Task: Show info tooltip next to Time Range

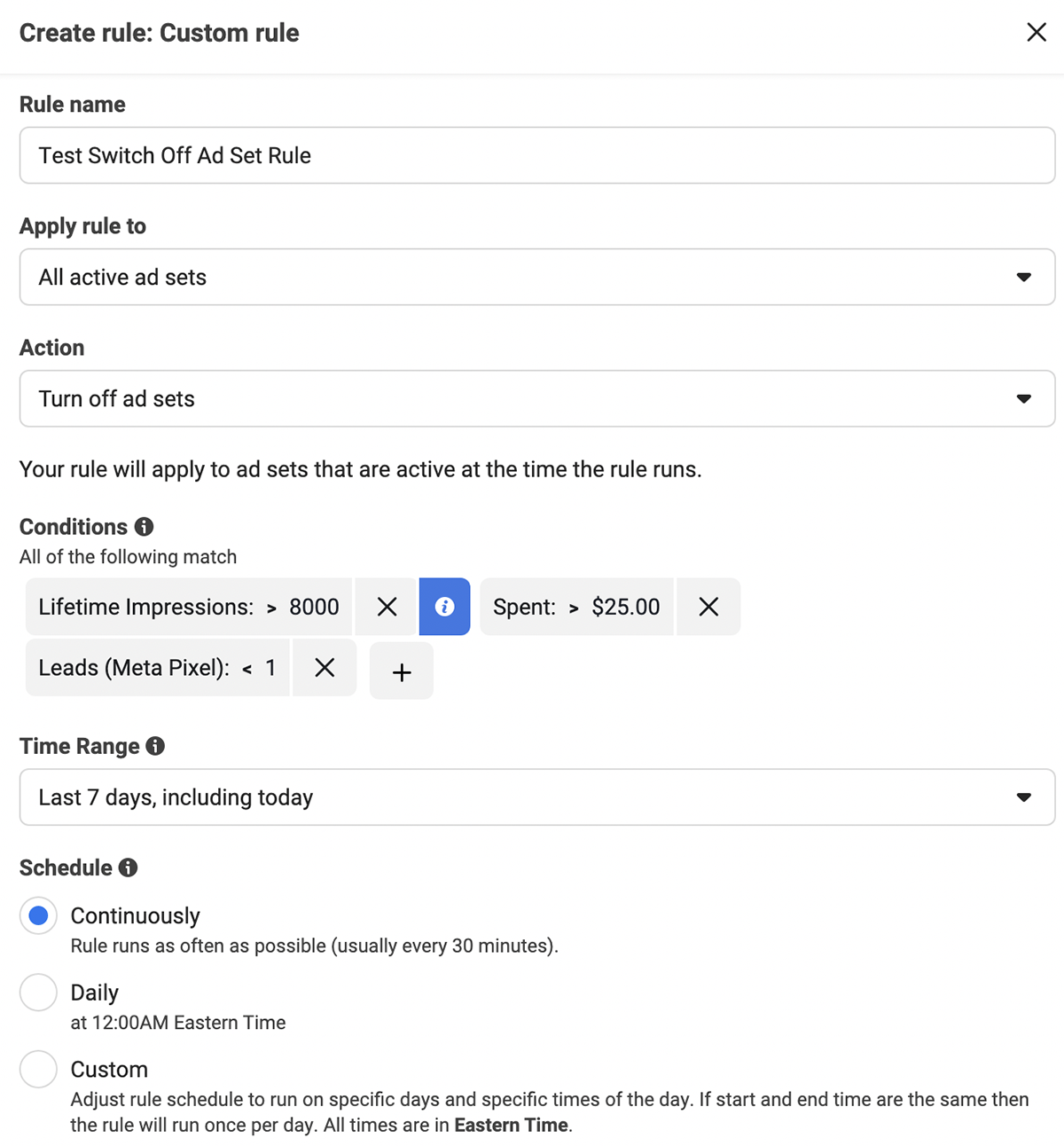Action: [x=155, y=746]
